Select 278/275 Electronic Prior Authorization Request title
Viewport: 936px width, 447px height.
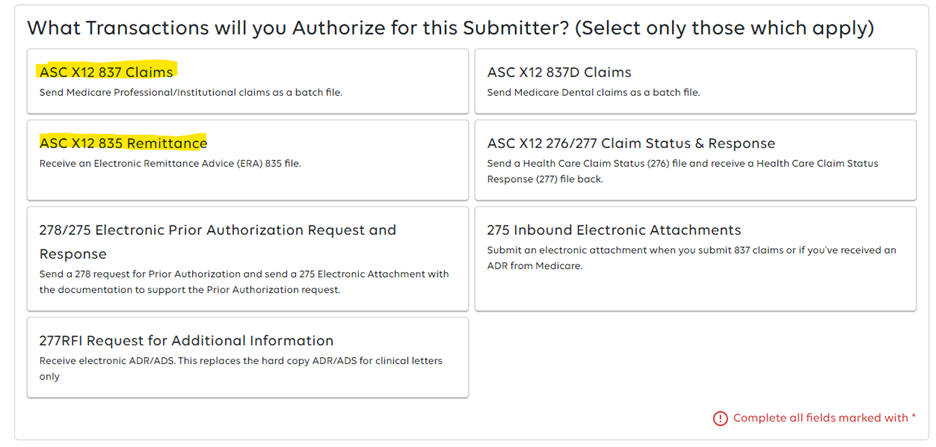(x=217, y=242)
